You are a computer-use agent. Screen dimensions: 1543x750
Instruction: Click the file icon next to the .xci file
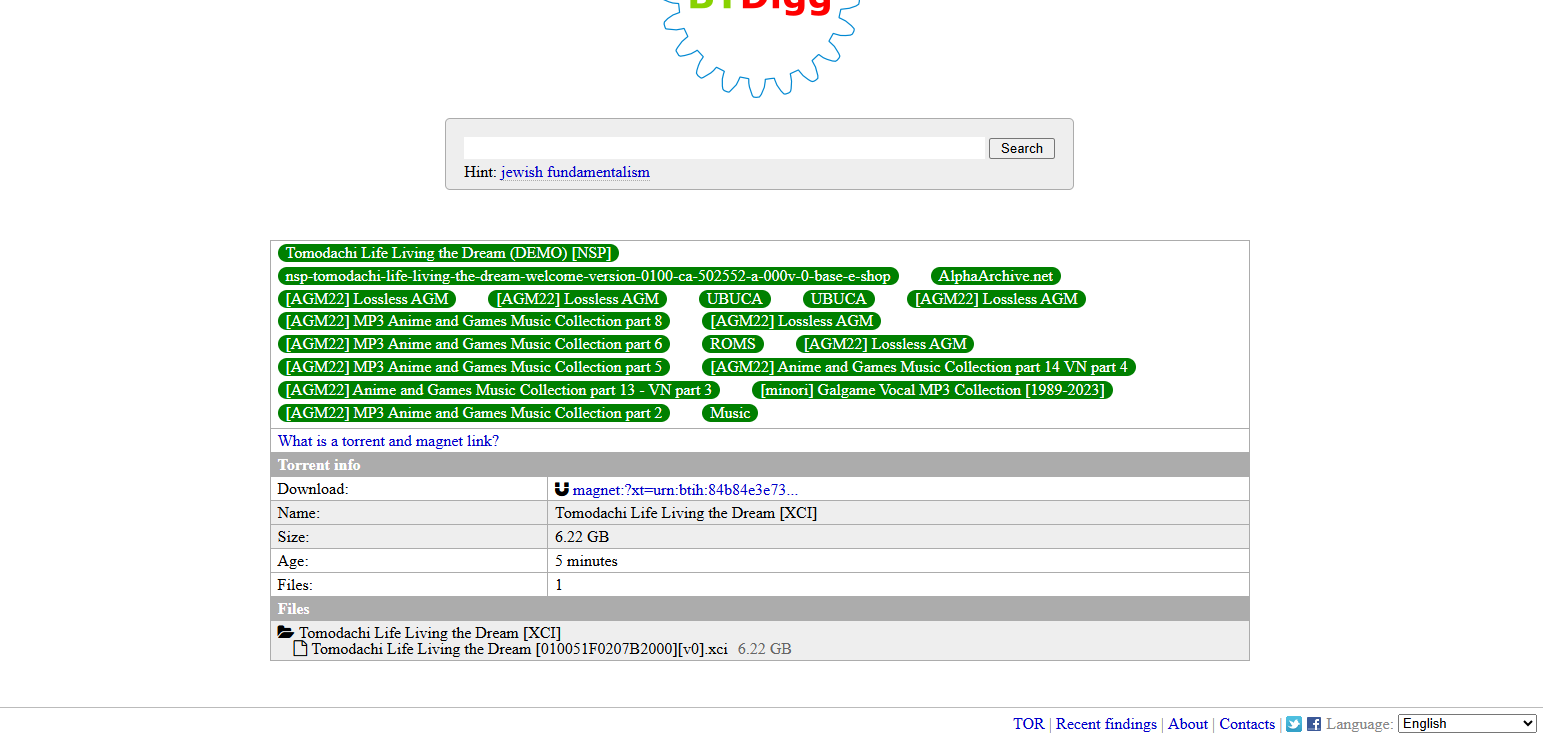pos(300,649)
